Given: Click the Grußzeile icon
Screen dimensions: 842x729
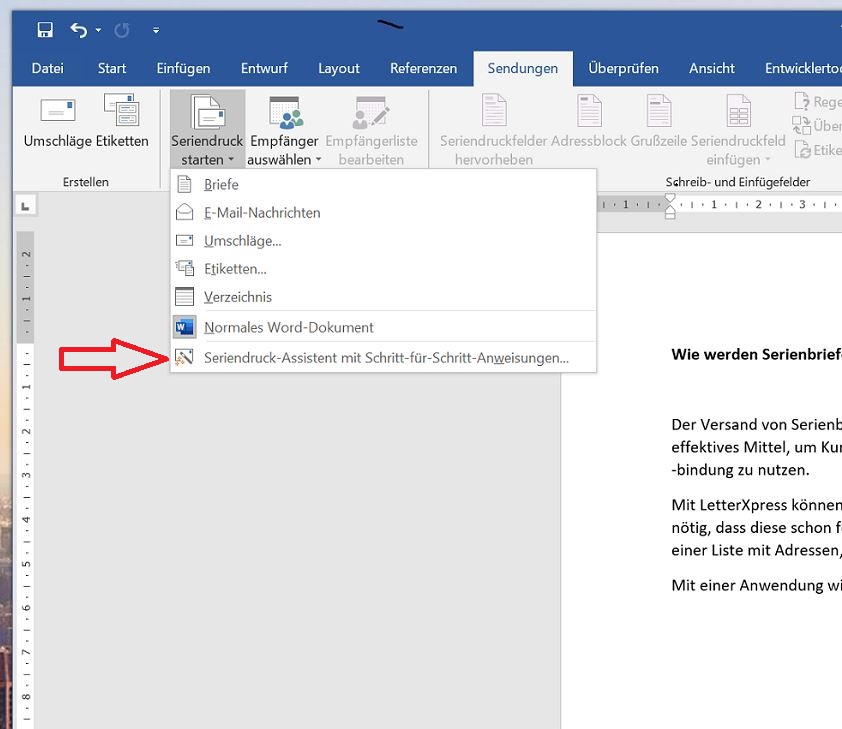Looking at the screenshot, I should pyautogui.click(x=658, y=110).
